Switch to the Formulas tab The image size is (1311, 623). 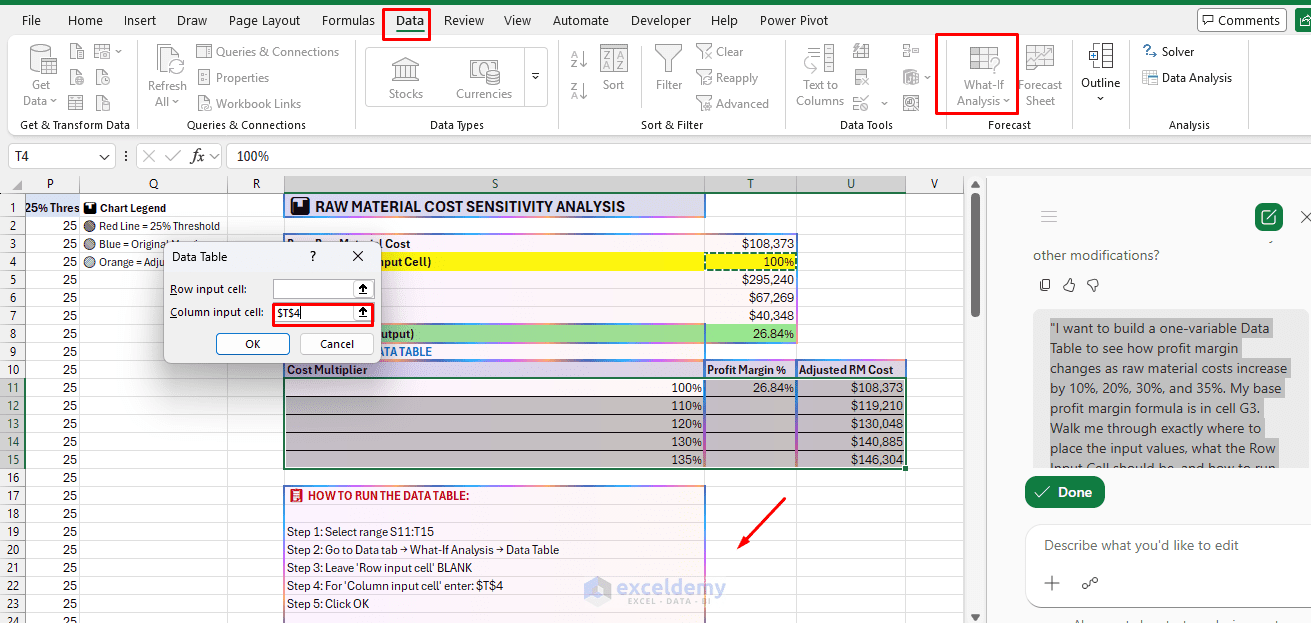pyautogui.click(x=348, y=21)
